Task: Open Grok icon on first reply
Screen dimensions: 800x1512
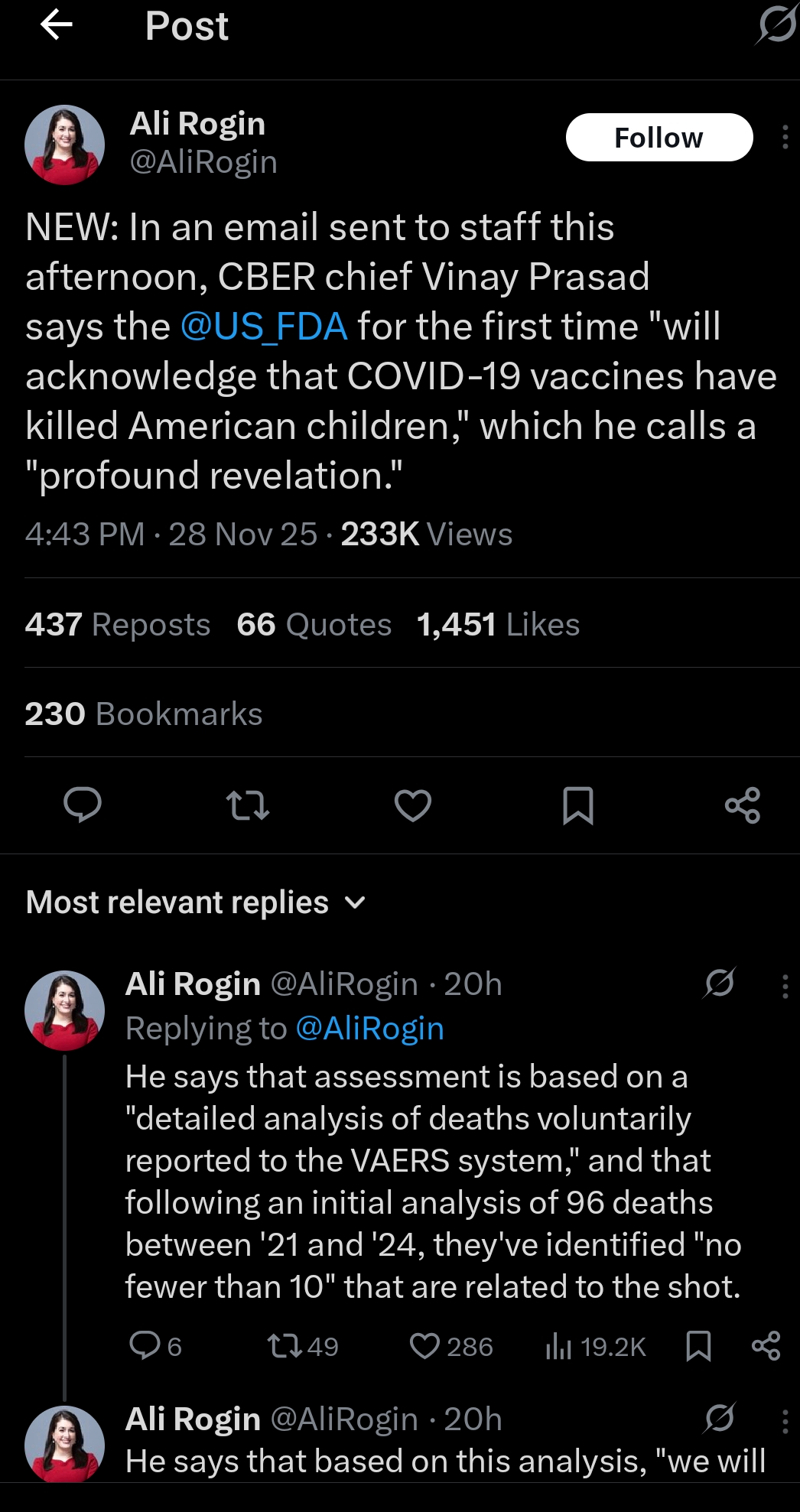Action: pos(720,984)
